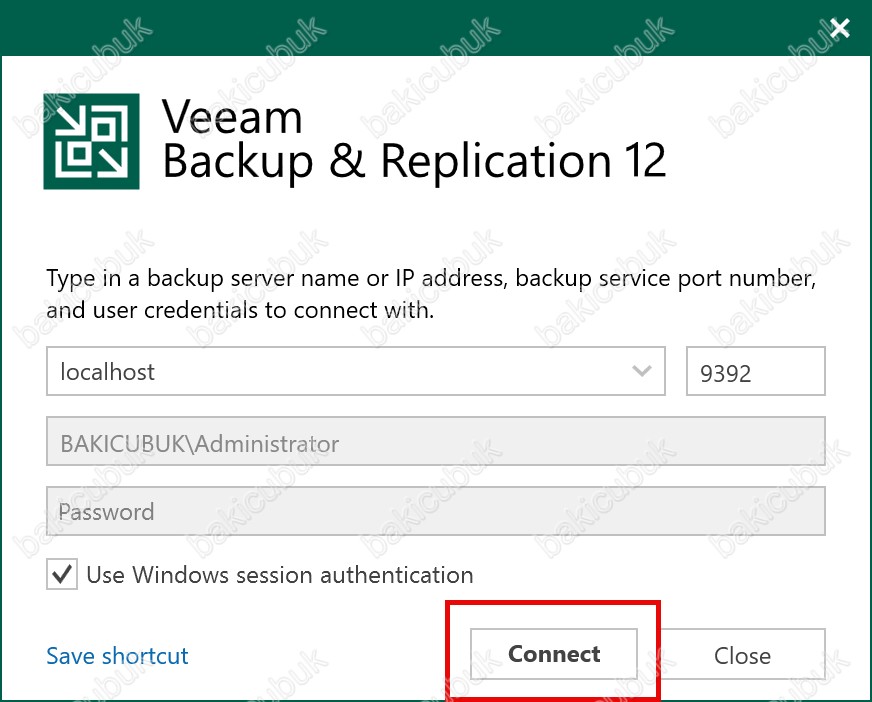This screenshot has width=872, height=702.
Task: Click the Password input field
Action: (435, 512)
